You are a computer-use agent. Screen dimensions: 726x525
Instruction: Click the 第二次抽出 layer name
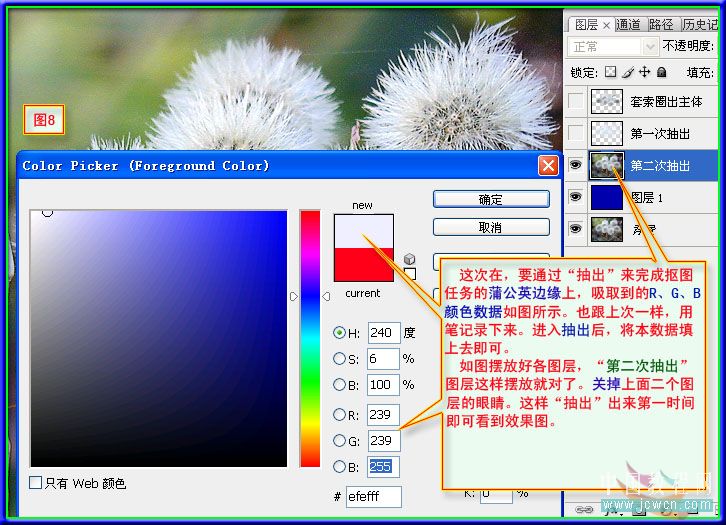660,165
